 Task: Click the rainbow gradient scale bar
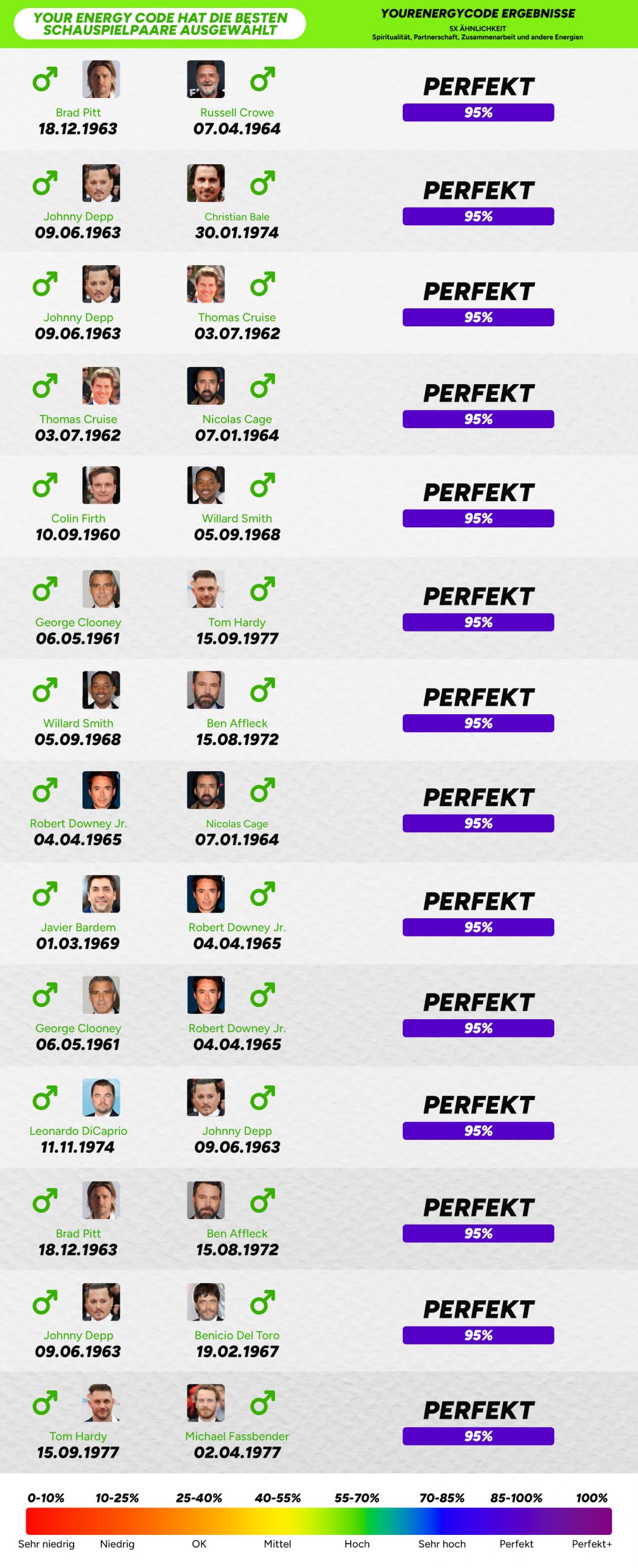(x=318, y=1521)
